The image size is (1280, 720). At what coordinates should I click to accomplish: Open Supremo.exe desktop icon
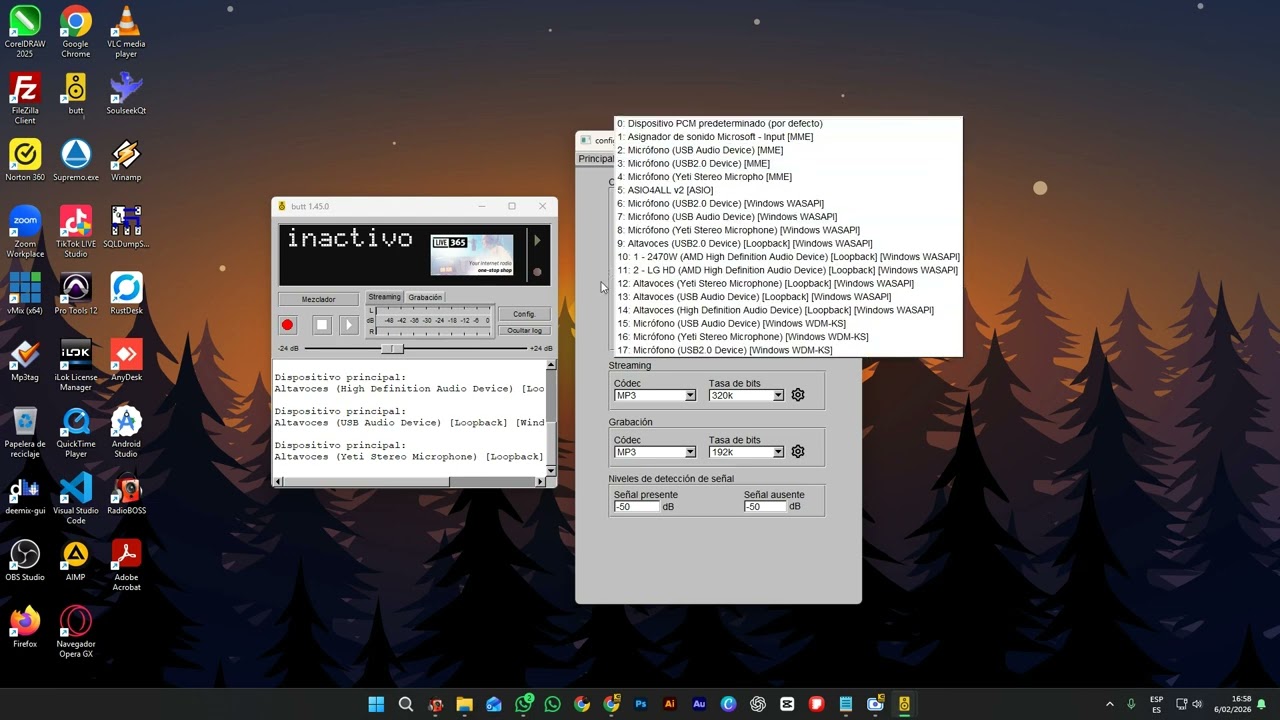coord(75,160)
